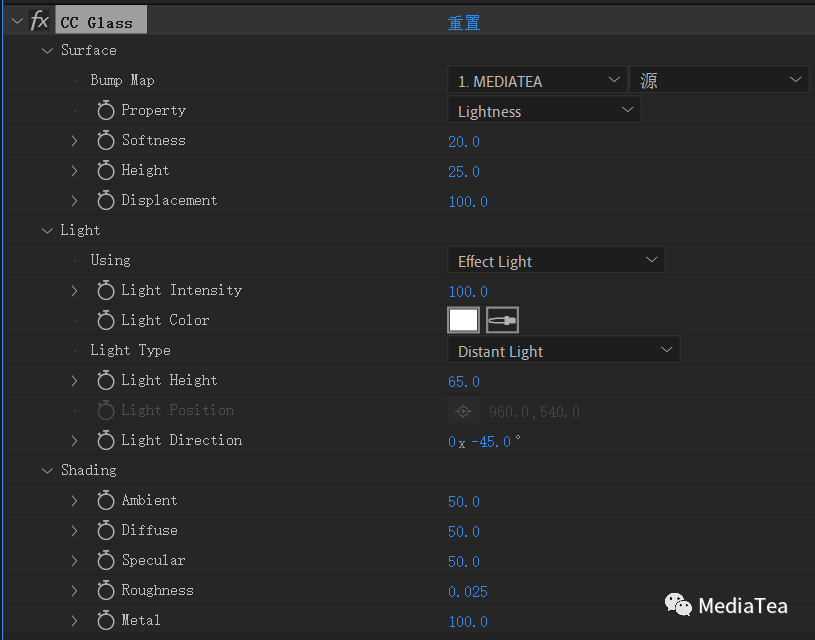
Task: Click the Height stopwatch icon
Action: click(106, 170)
